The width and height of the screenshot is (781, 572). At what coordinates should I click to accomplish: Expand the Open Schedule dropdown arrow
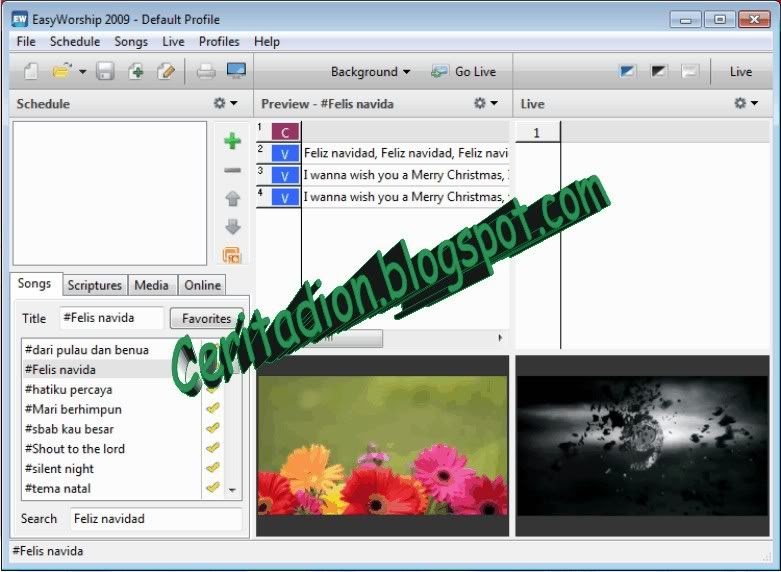[83, 72]
